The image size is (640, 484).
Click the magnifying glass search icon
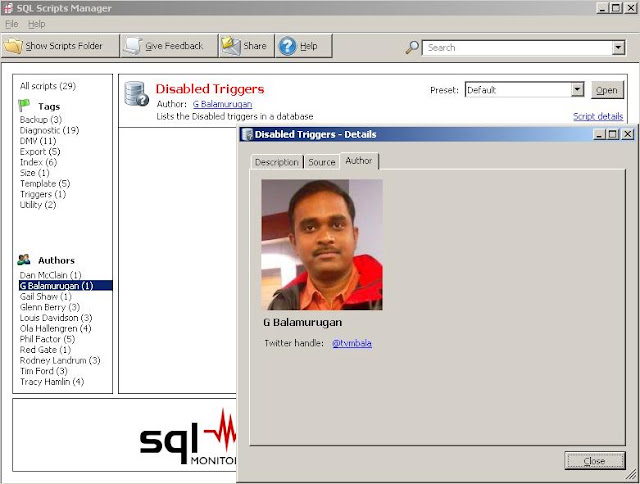click(x=412, y=47)
